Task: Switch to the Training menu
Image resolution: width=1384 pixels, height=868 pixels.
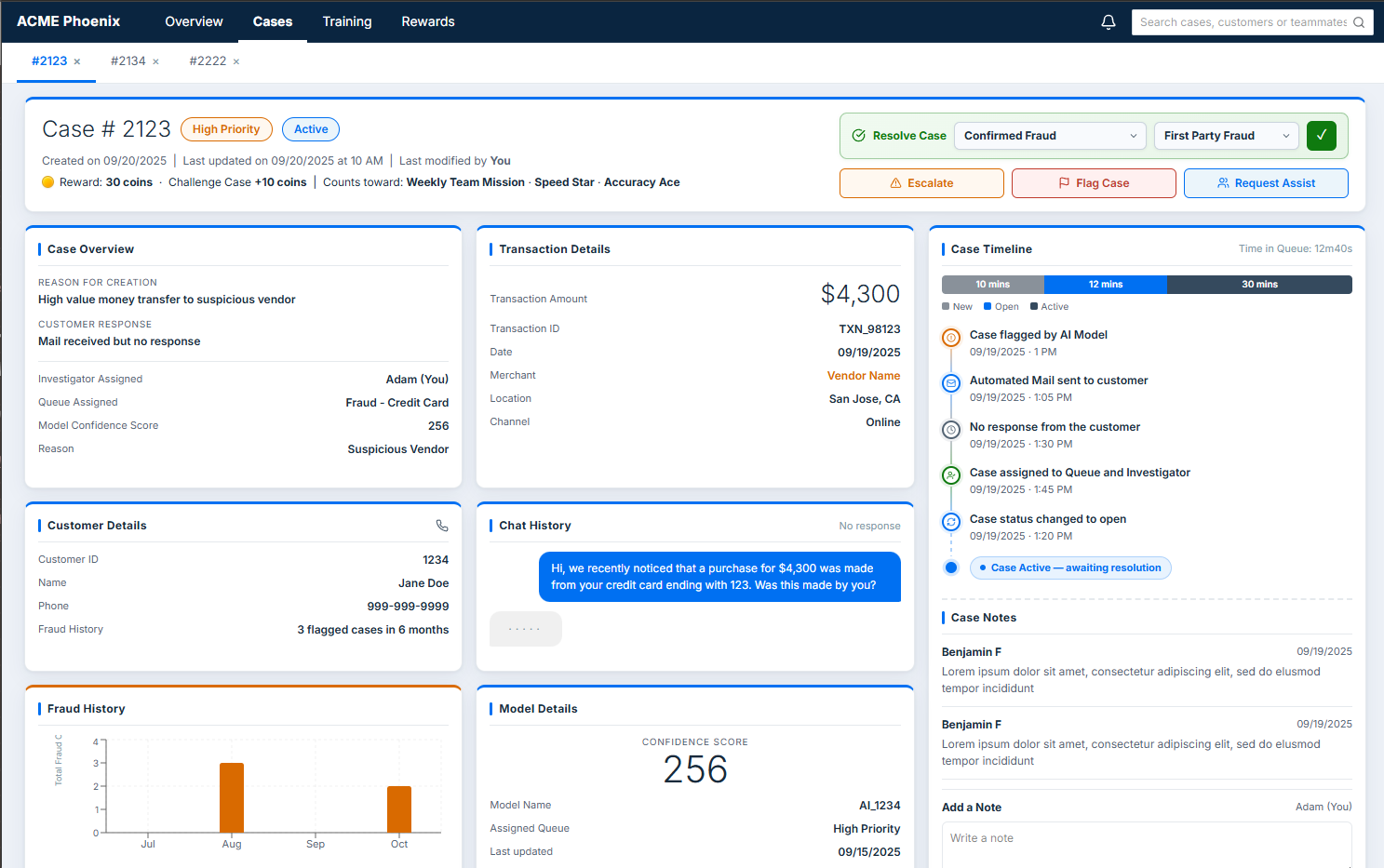Action: [x=347, y=21]
